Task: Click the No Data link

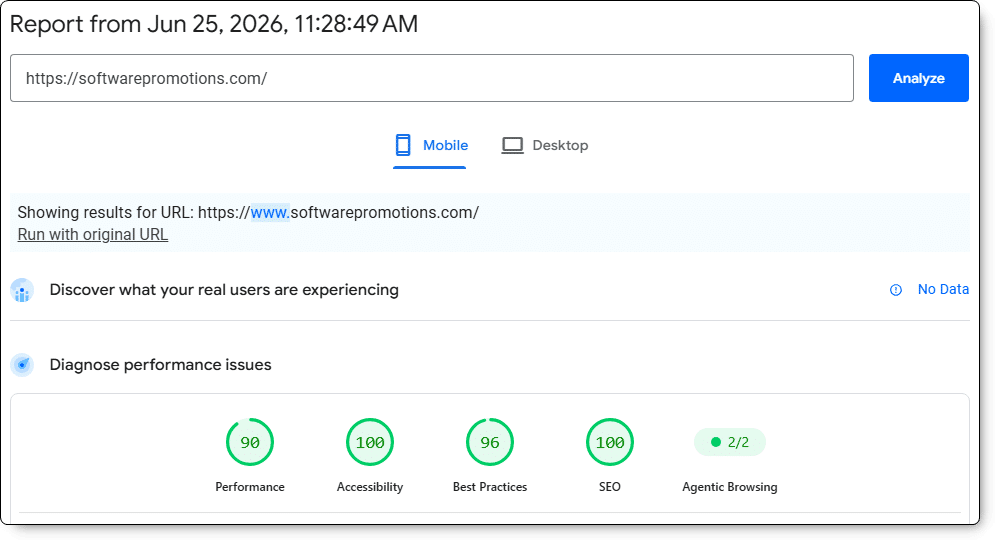Action: (x=943, y=289)
